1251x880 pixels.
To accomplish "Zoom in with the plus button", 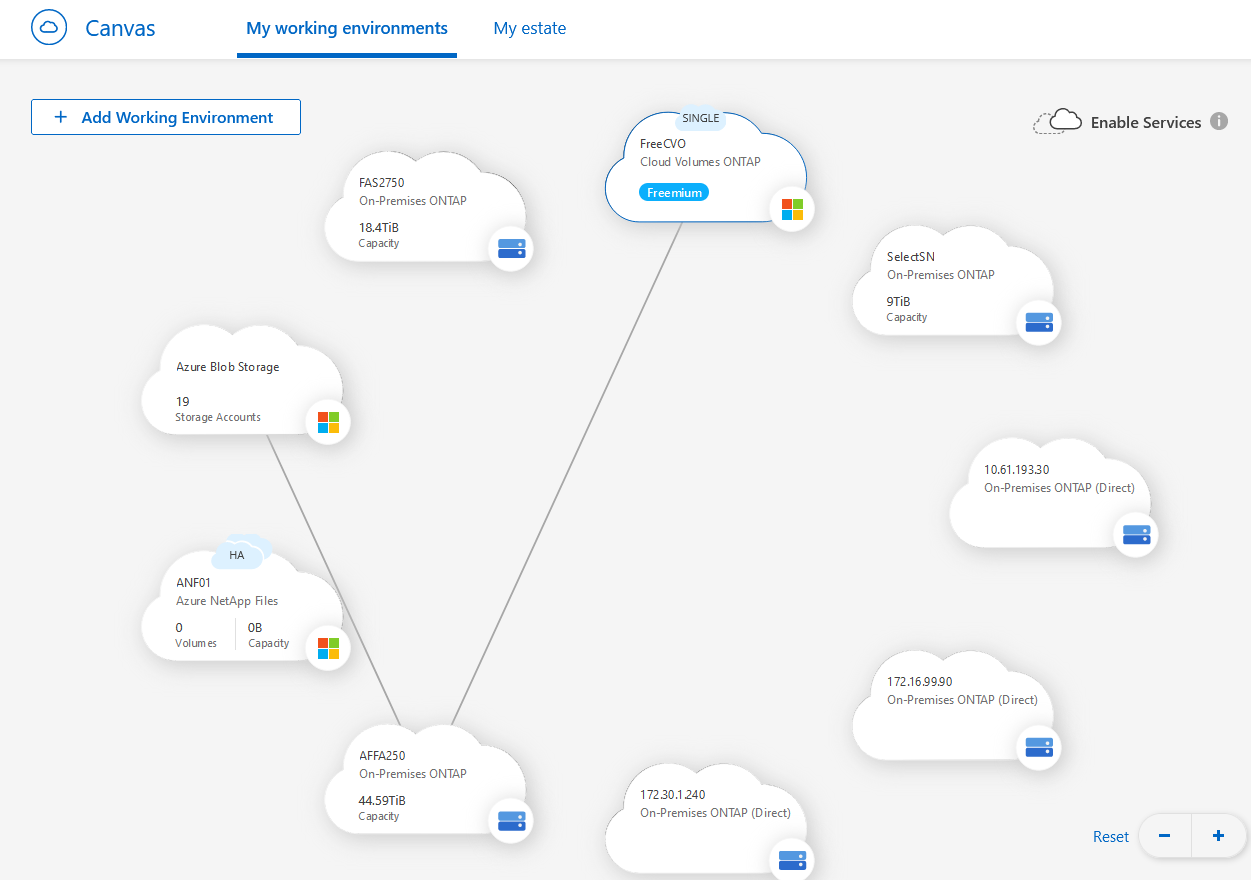I will (1218, 836).
